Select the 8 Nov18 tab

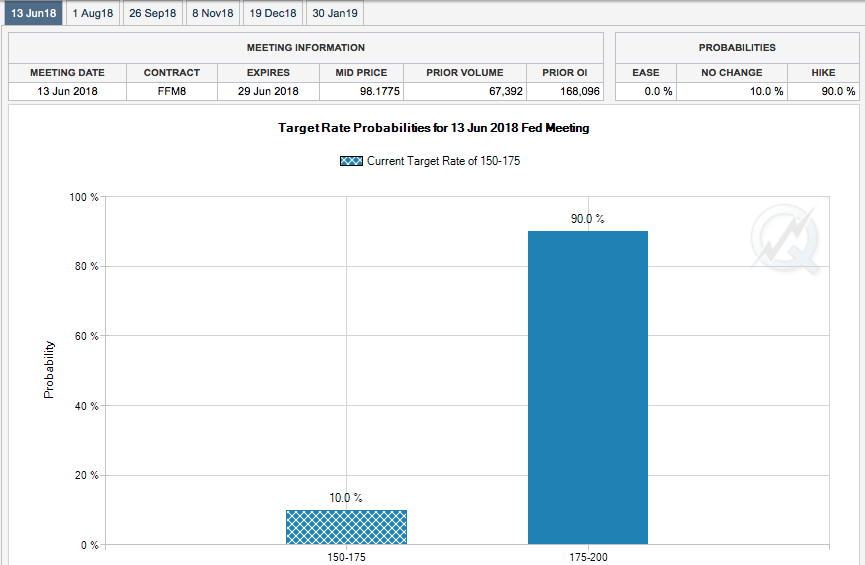pyautogui.click(x=212, y=13)
